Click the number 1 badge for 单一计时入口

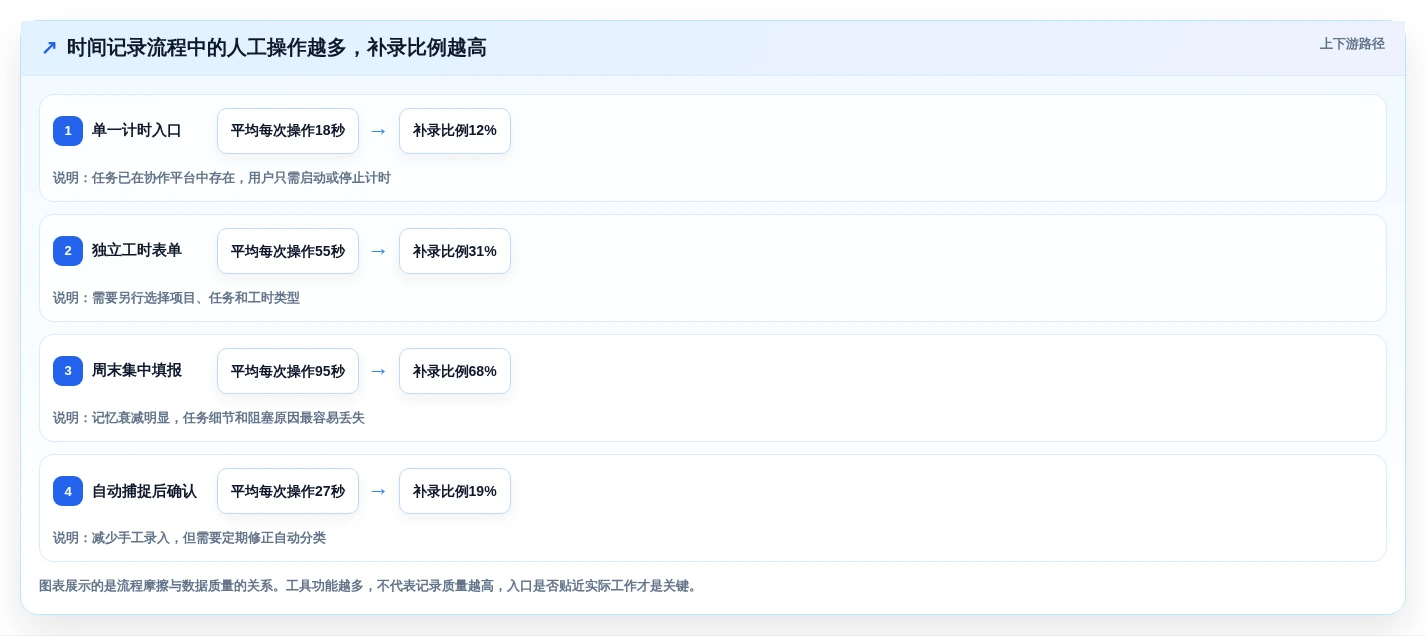68,131
